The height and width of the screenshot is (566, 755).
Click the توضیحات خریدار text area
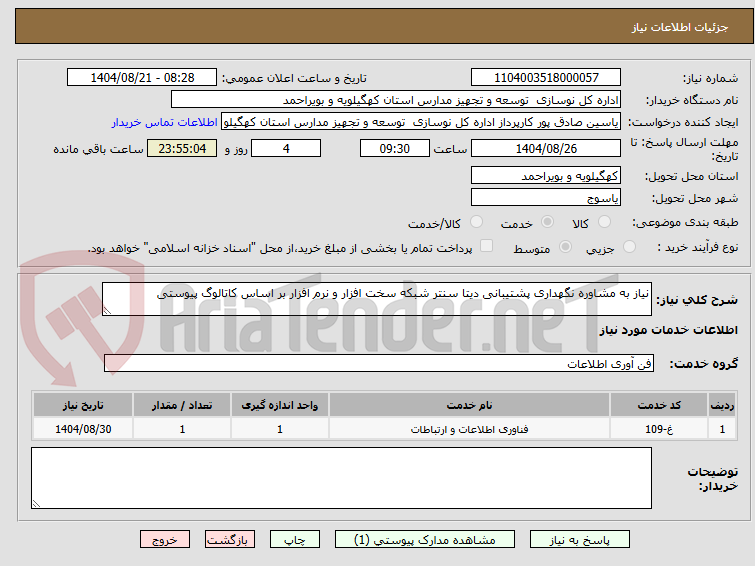341,478
